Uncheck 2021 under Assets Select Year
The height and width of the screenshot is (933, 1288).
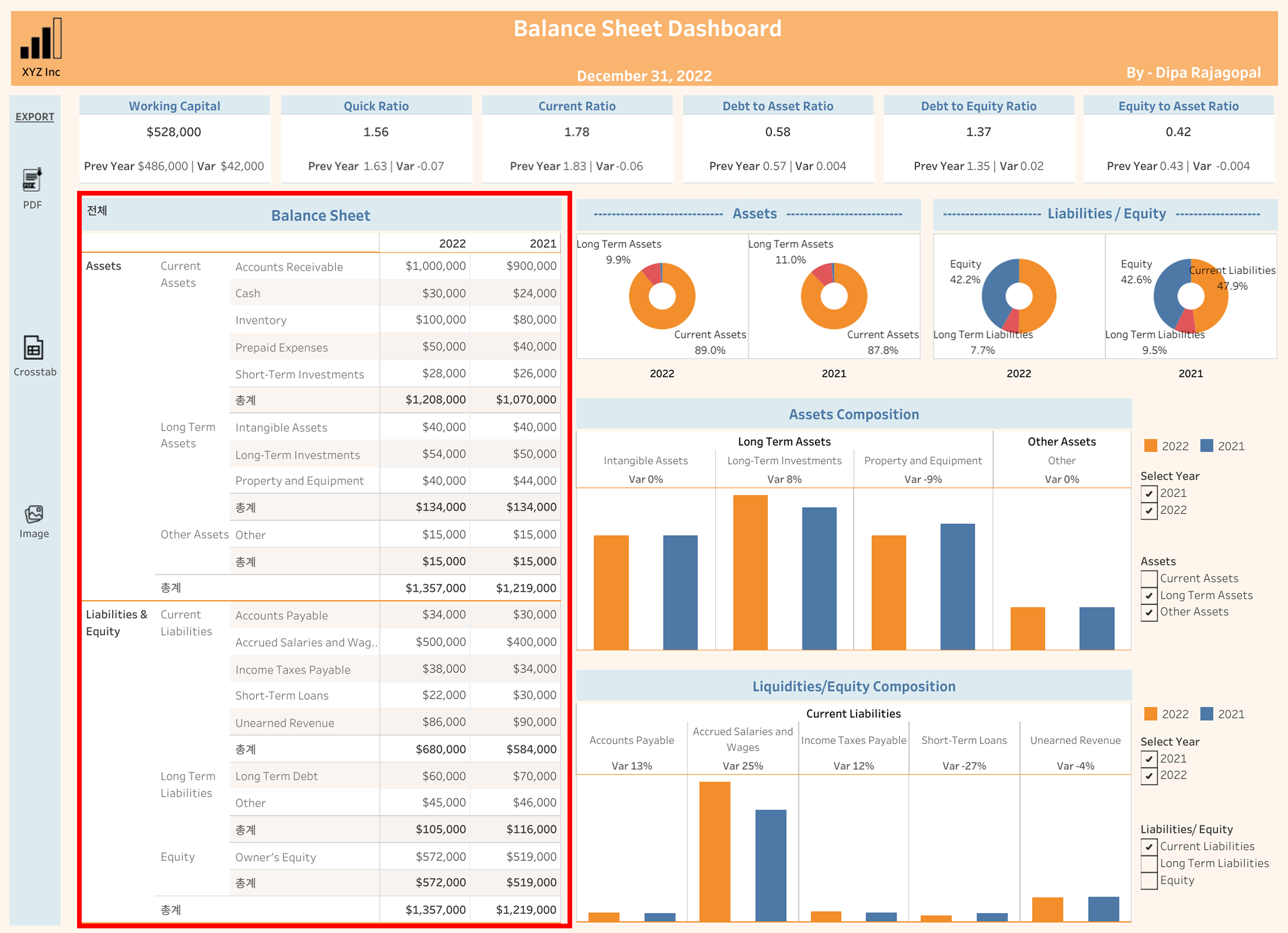click(1149, 493)
